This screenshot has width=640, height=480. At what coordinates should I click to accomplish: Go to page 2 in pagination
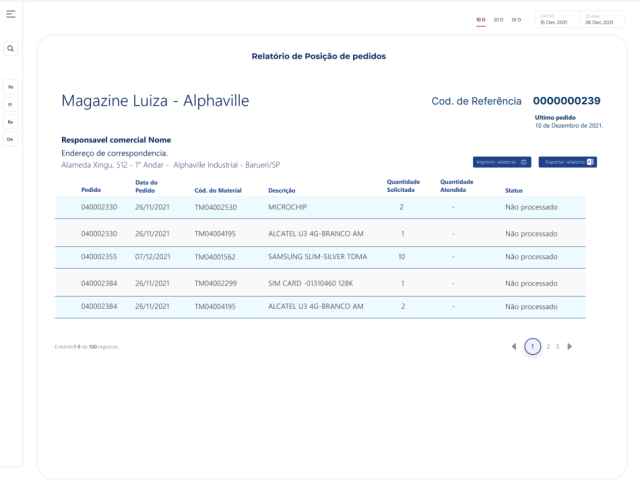[x=548, y=347]
